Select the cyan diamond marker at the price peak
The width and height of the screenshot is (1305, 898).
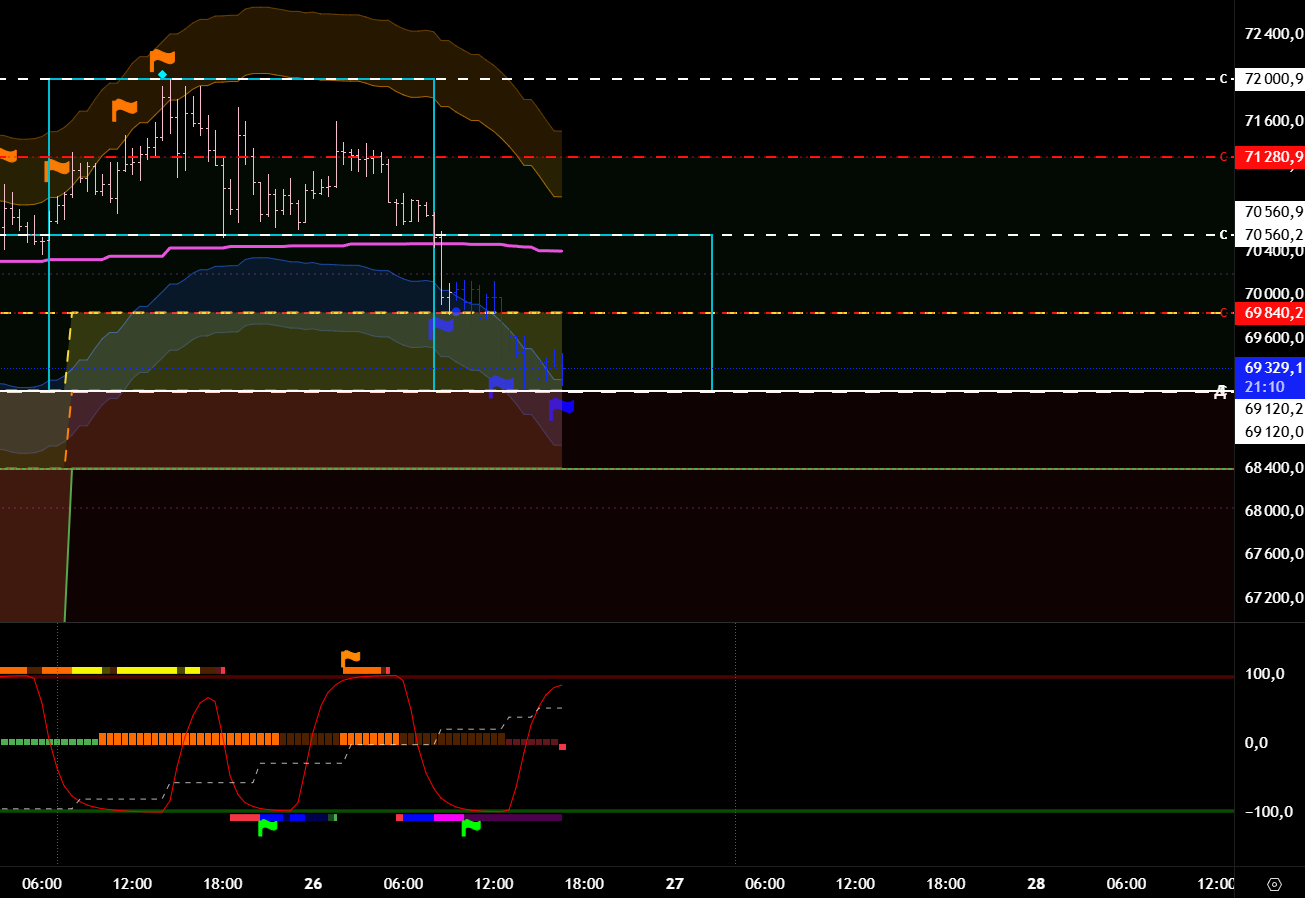162,75
